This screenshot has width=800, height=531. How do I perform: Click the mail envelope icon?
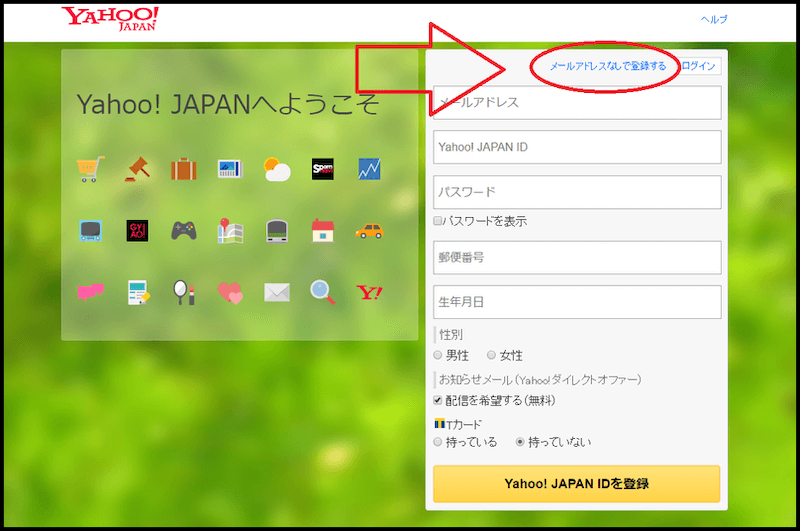click(x=277, y=292)
